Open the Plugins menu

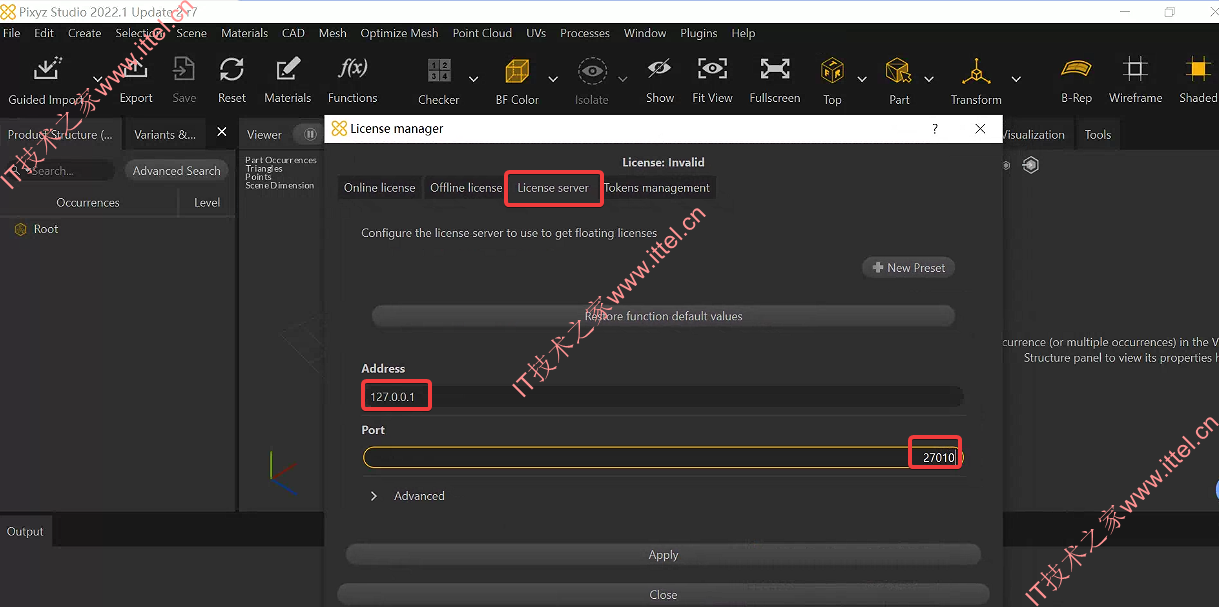click(x=699, y=33)
